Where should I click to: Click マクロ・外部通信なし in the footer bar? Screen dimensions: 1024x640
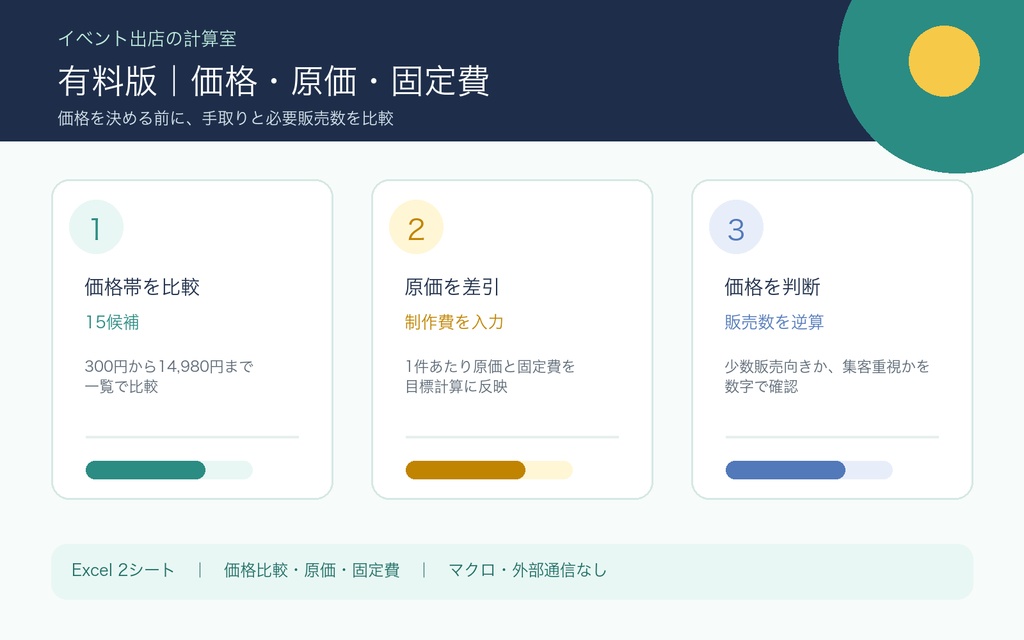[528, 570]
